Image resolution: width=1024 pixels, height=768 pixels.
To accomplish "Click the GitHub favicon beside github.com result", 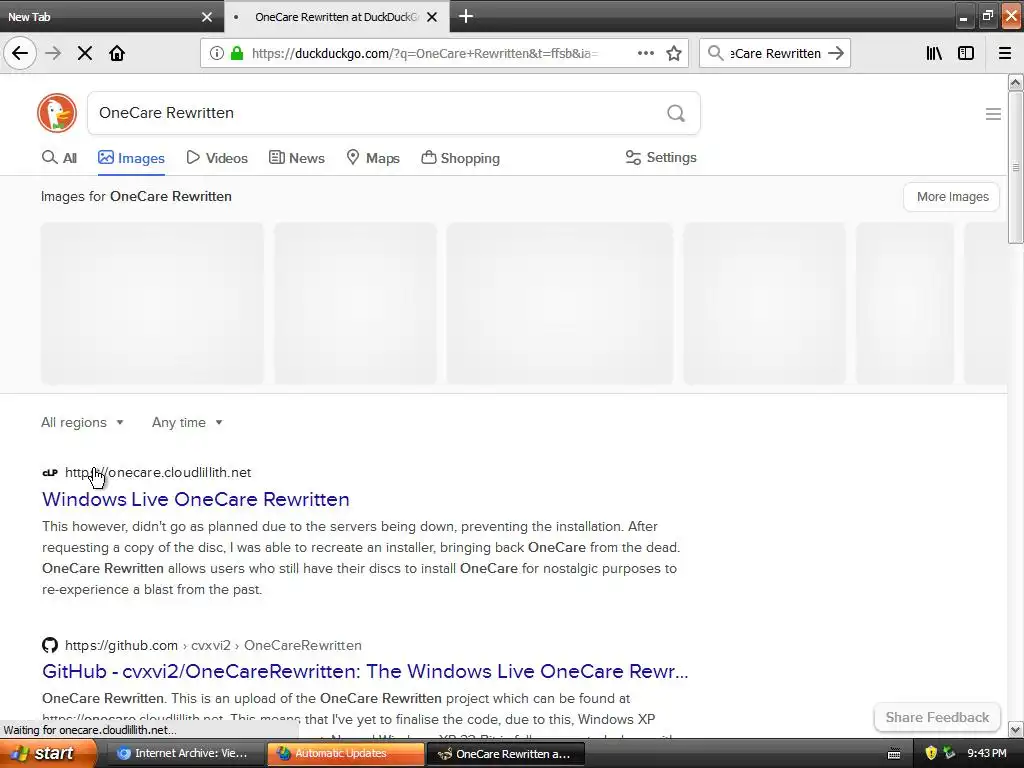I will click(x=50, y=645).
